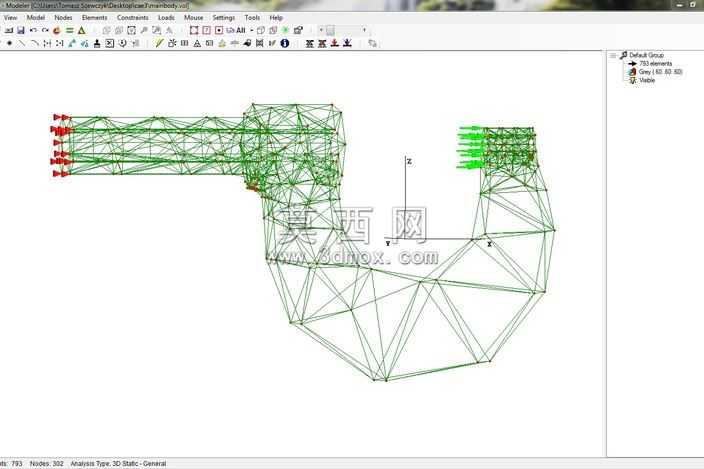Click the blue downward load arrow icon
Screen dimensions: 704x469
pyautogui.click(x=347, y=44)
